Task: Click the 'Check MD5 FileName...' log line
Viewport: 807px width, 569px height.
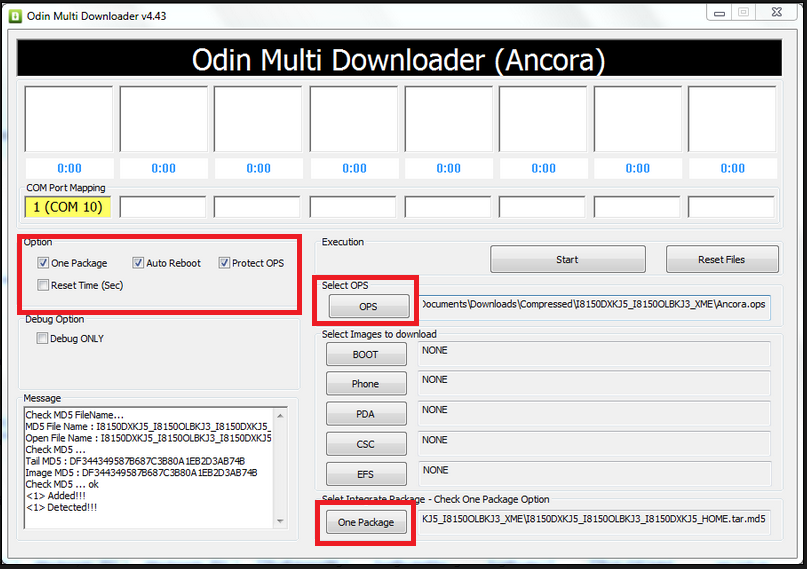Action: click(x=75, y=415)
